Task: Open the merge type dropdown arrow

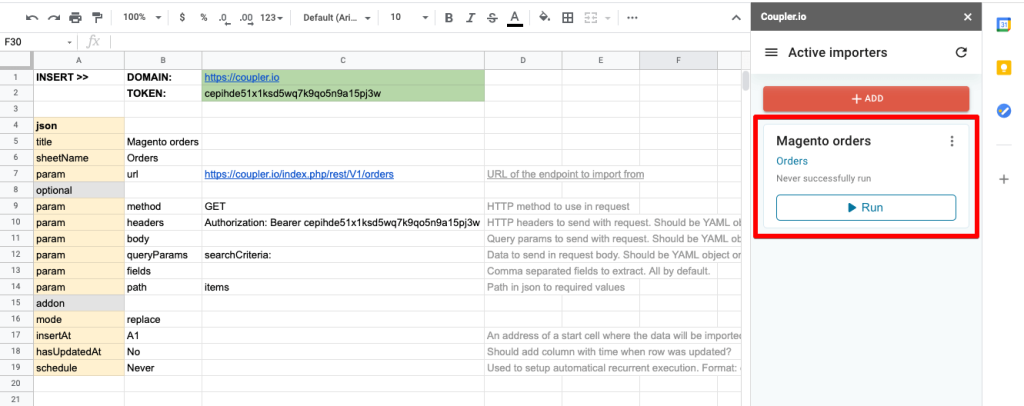Action: point(609,18)
